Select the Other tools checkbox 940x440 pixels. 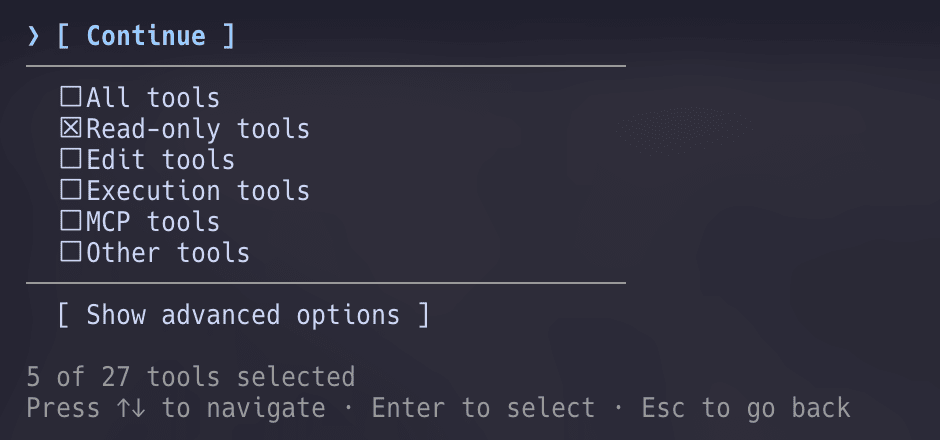coord(71,253)
